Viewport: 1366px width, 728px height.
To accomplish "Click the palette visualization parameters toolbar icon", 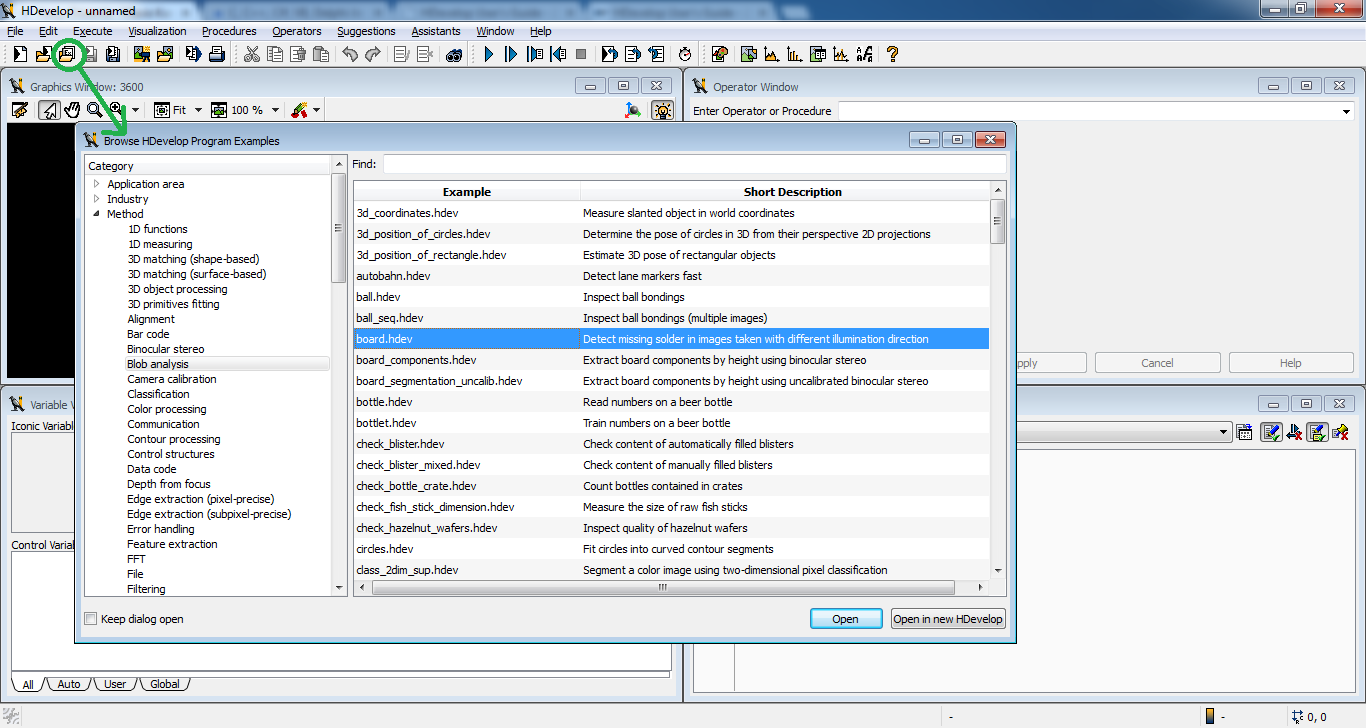I will (720, 54).
